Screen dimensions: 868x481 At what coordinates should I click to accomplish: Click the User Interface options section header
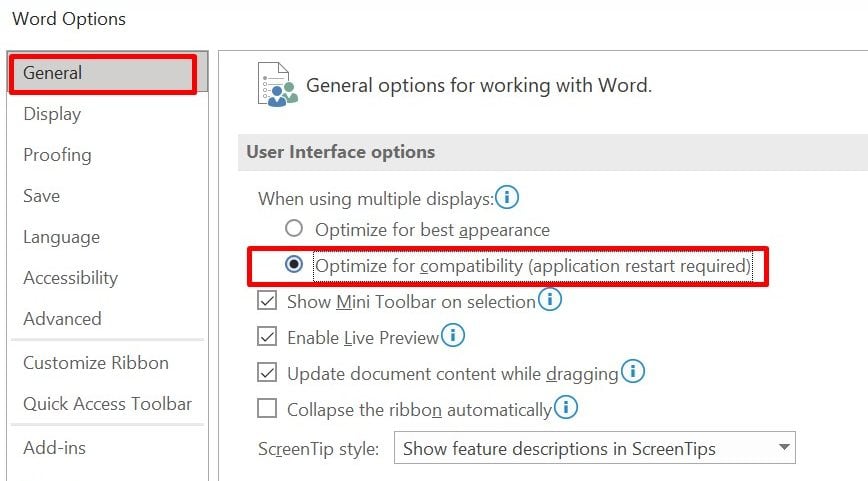coord(553,152)
